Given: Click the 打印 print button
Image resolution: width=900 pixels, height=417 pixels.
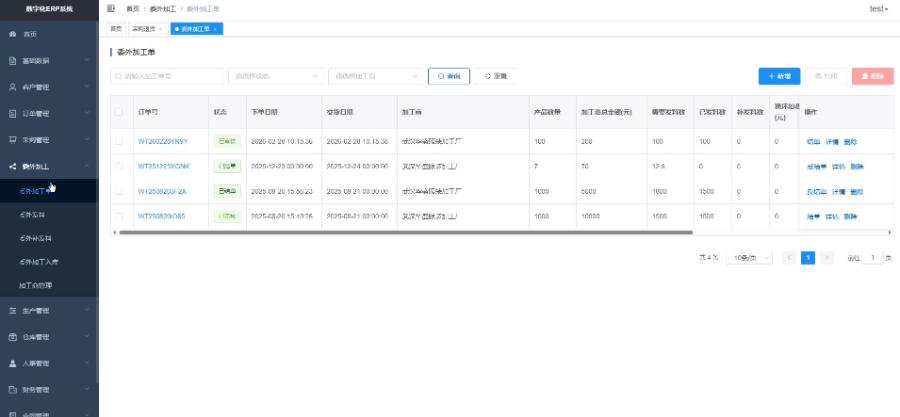Looking at the screenshot, I should [x=826, y=76].
